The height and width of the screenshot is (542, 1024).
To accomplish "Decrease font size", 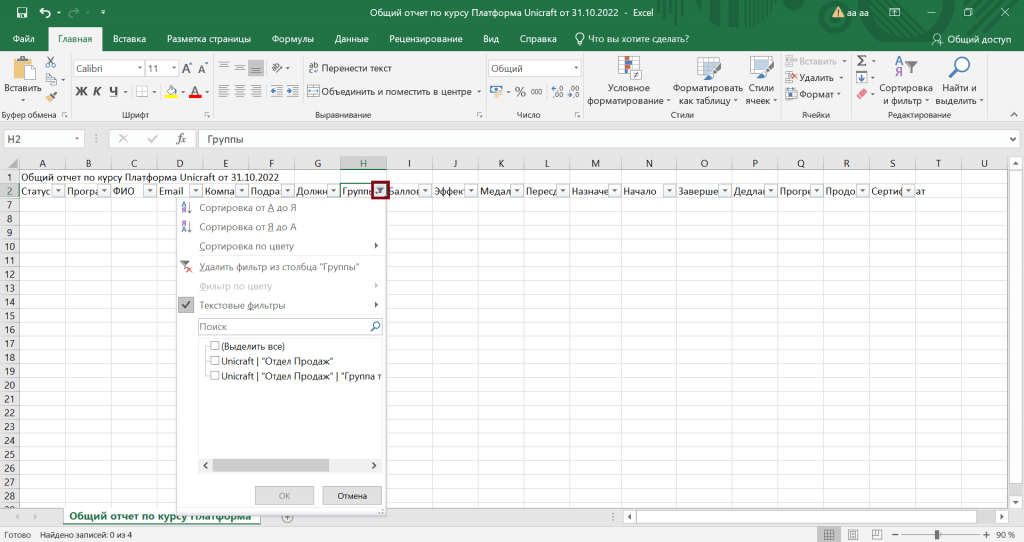I will pyautogui.click(x=202, y=69).
